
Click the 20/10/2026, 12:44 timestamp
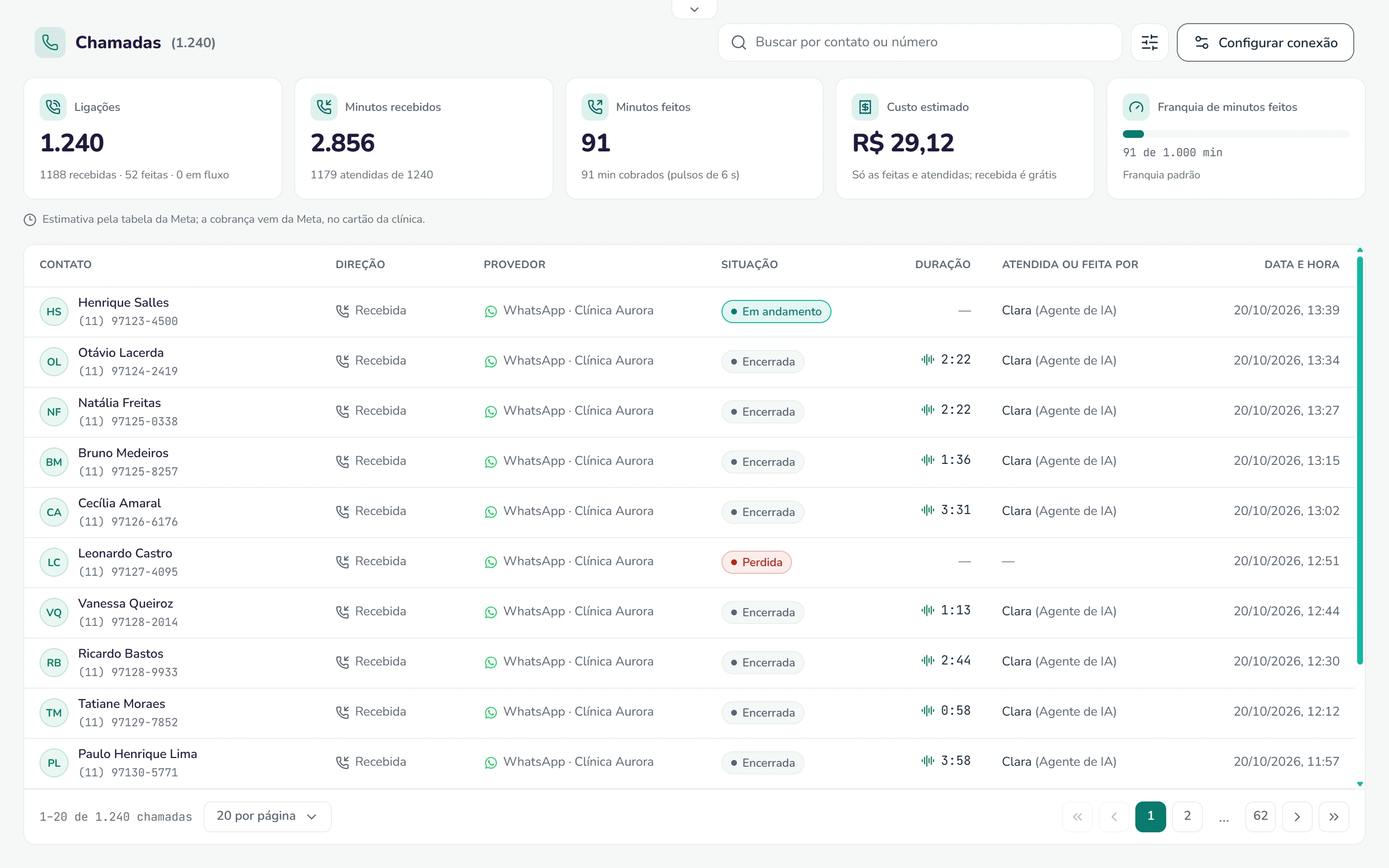(x=1286, y=611)
